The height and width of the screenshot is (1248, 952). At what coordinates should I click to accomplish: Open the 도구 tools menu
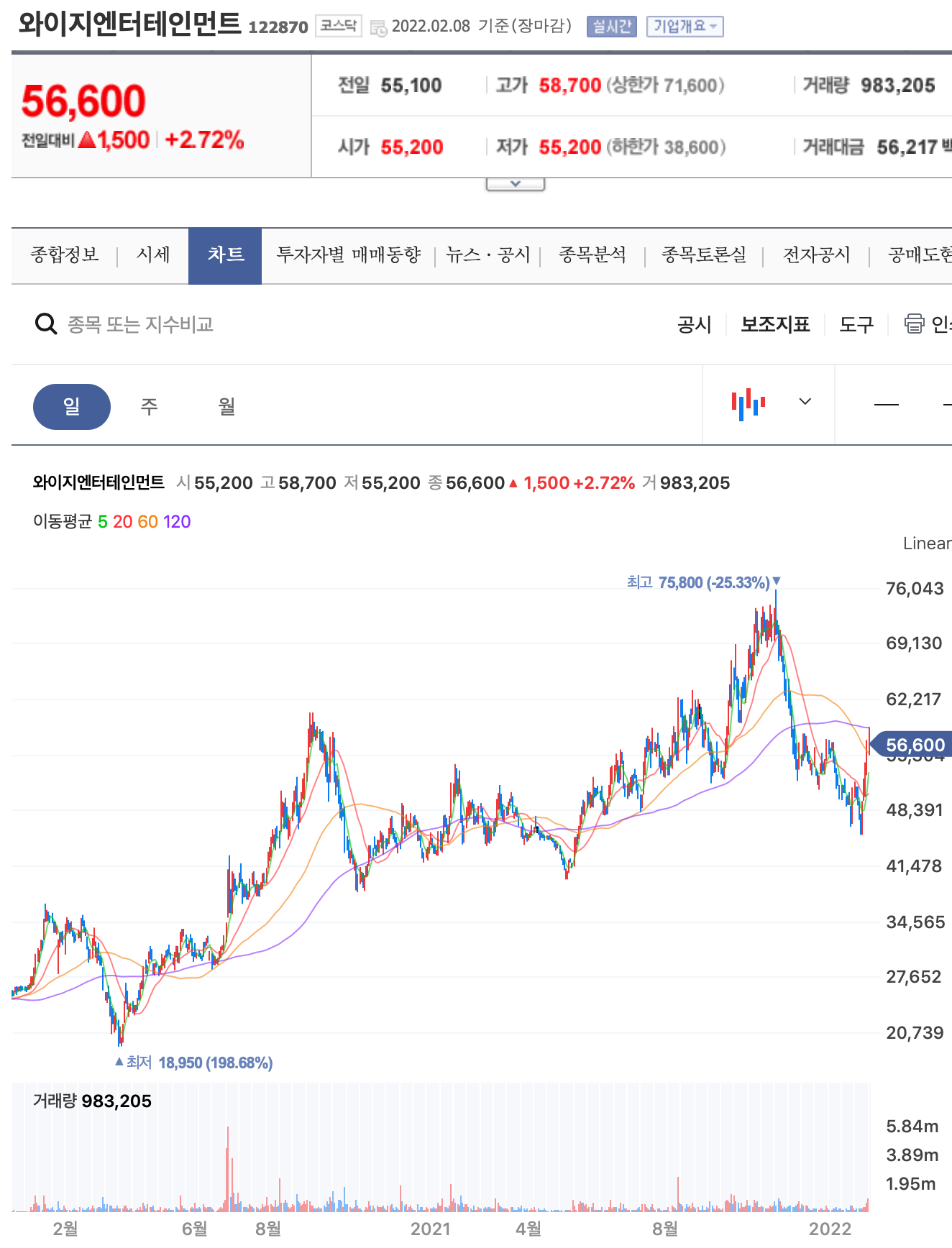point(856,325)
